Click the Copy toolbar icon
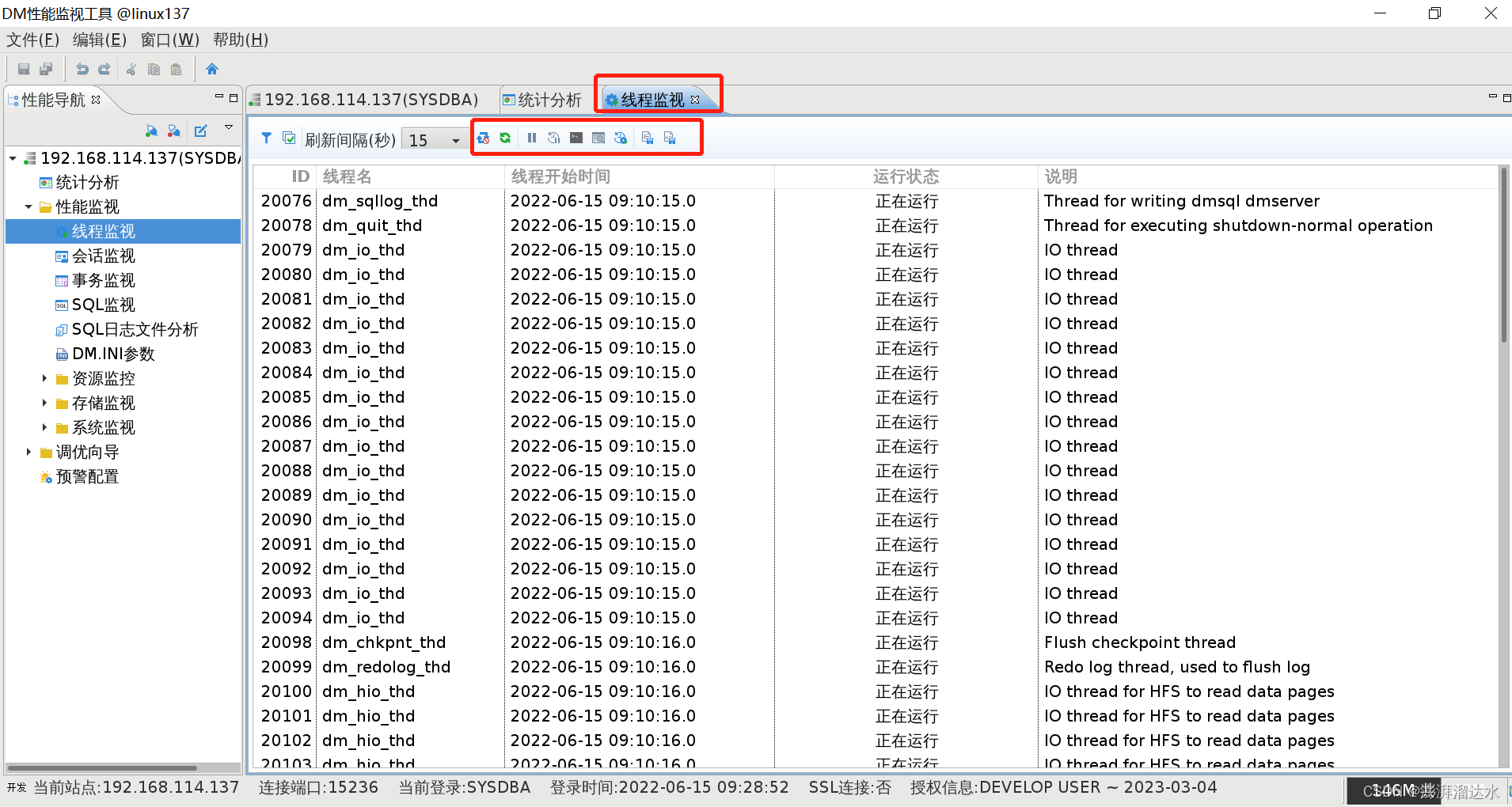 point(154,69)
